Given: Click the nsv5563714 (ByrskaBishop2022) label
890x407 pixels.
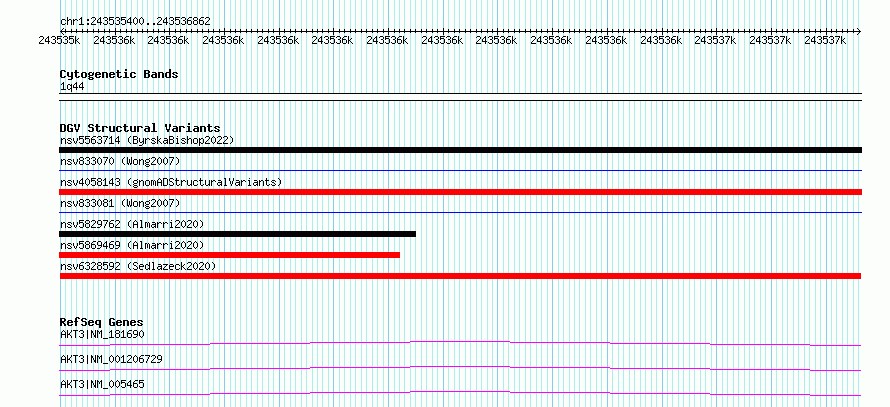Looking at the screenshot, I should tap(146, 140).
